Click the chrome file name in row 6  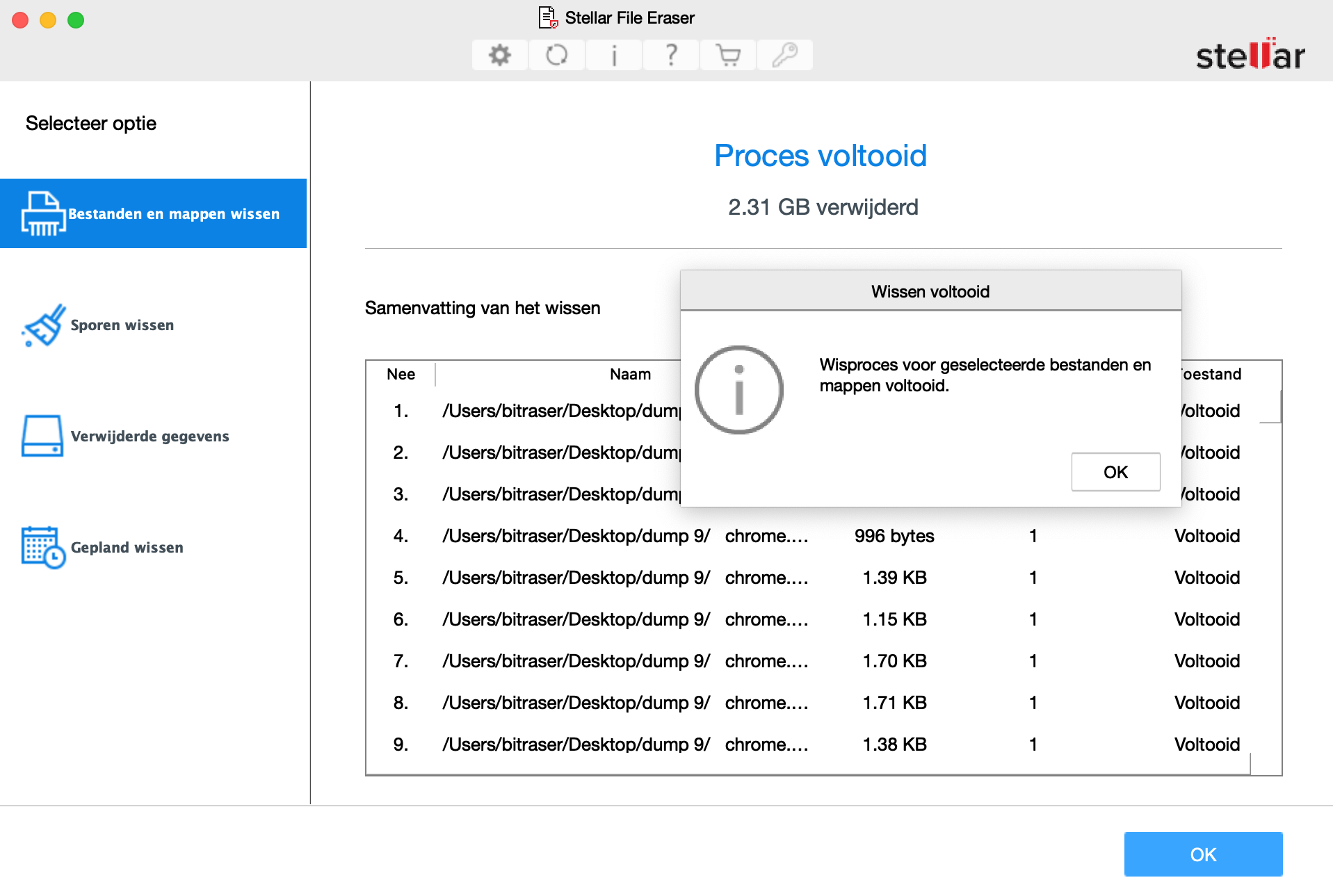coord(766,619)
